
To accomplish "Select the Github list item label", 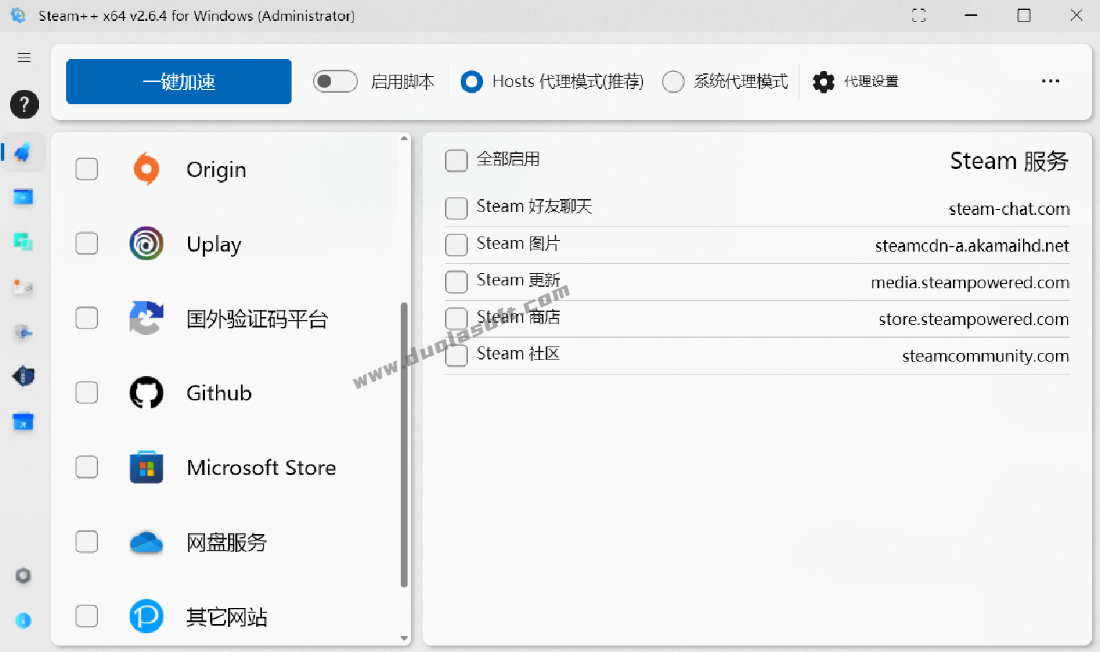I will pos(219,393).
